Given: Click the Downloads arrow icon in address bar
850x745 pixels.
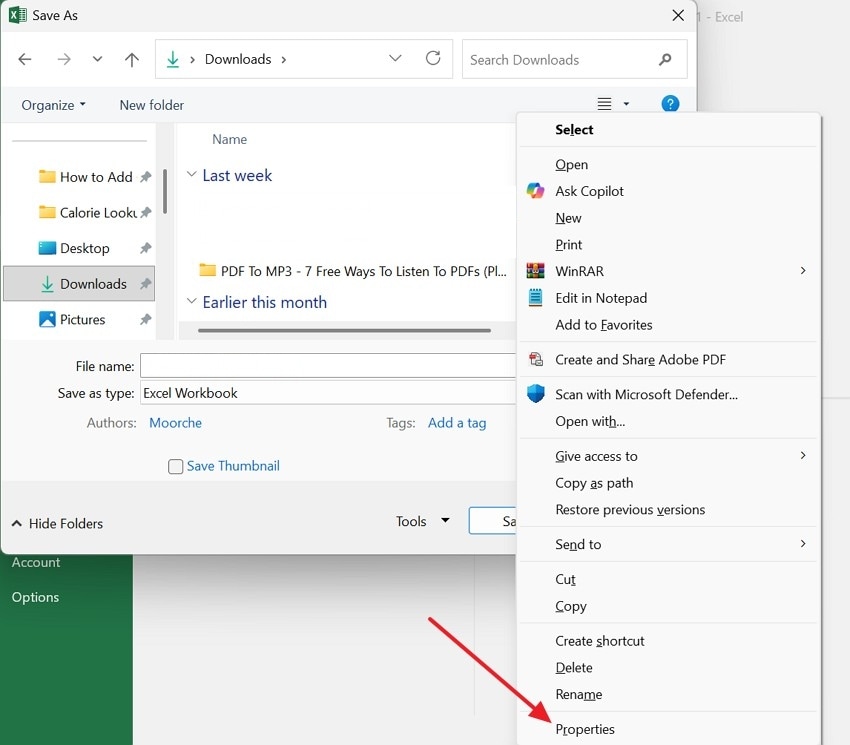Looking at the screenshot, I should pos(172,59).
